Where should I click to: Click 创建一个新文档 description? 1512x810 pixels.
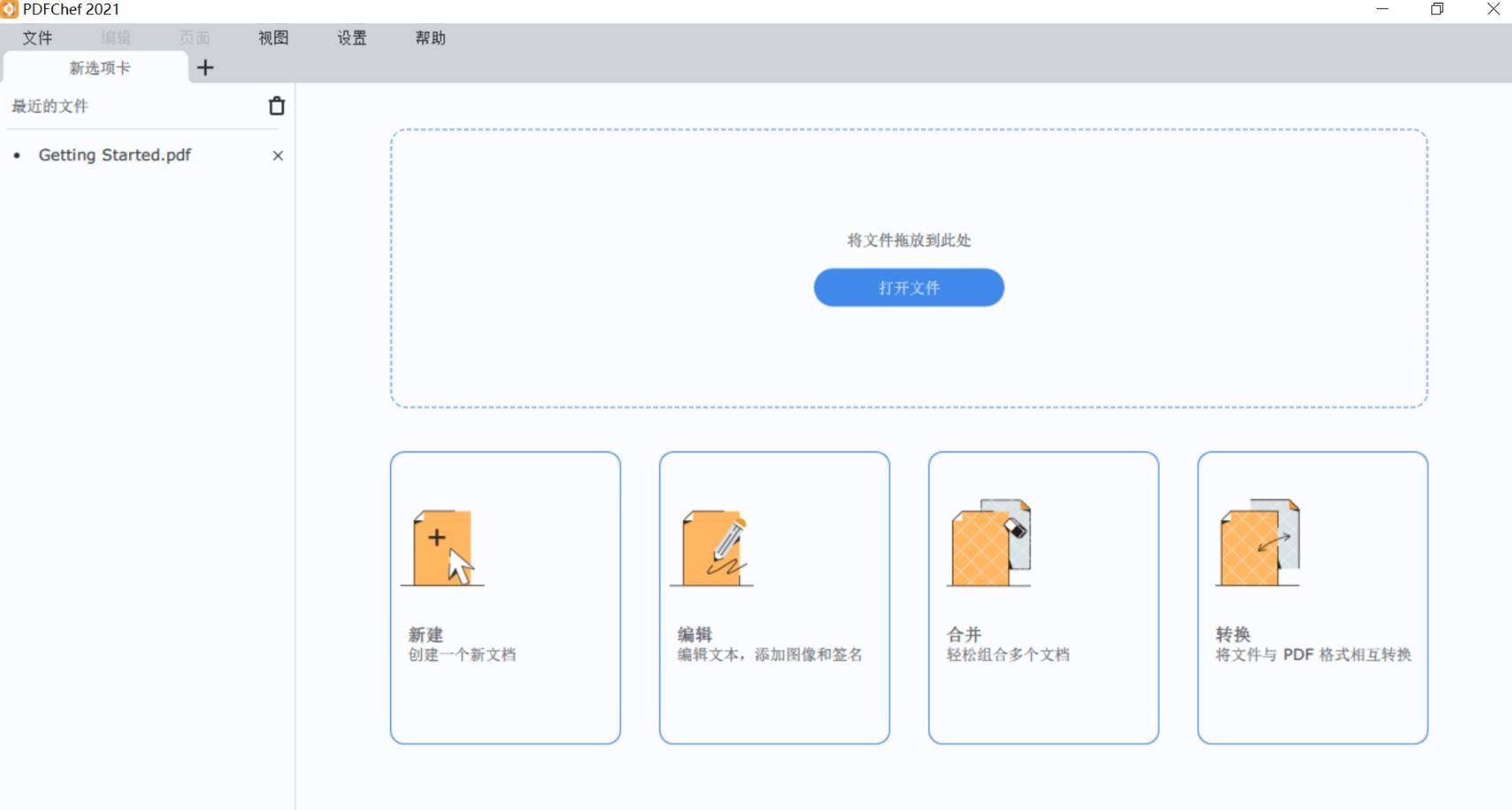point(462,655)
